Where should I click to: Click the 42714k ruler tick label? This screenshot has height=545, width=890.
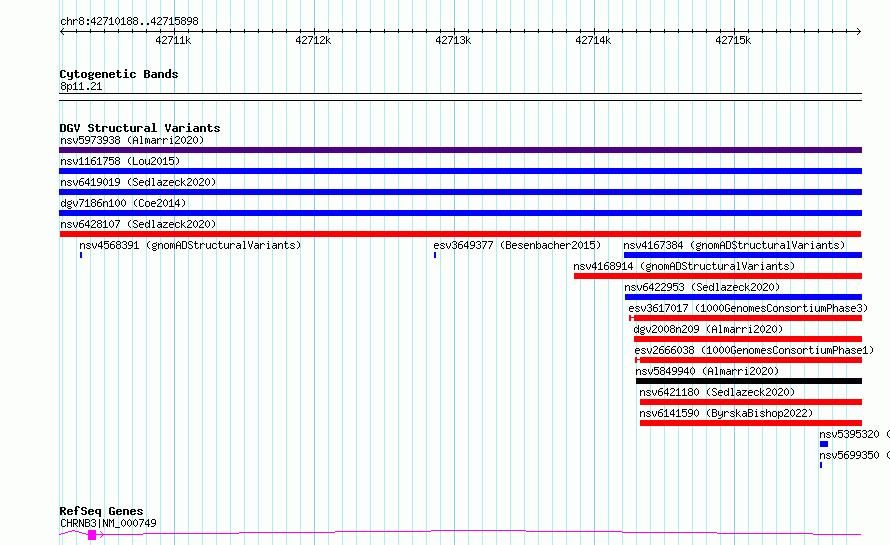click(x=593, y=40)
